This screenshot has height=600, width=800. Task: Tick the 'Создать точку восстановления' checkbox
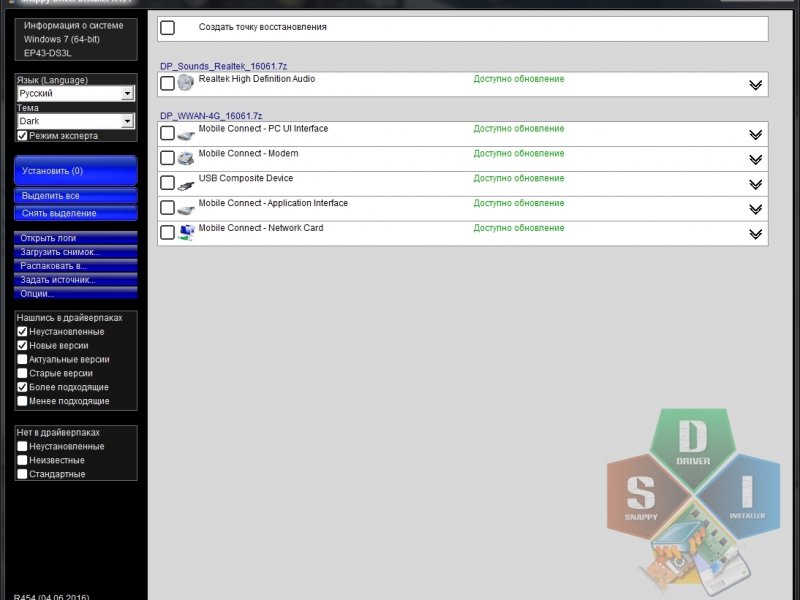(167, 28)
